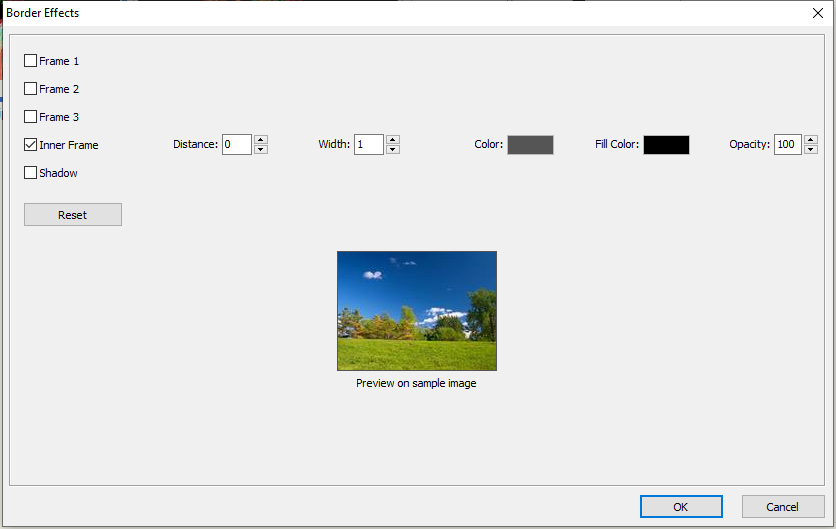Open the black Fill Color swatch

(x=666, y=145)
